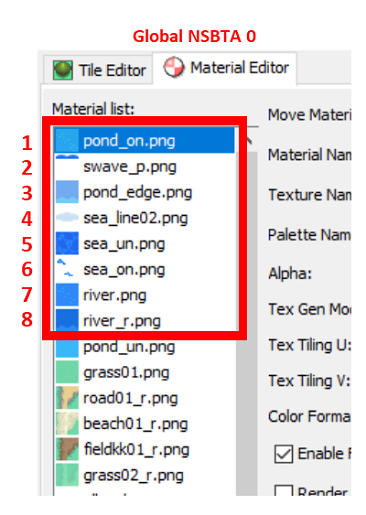Viewport: 366px width, 515px height.
Task: Select pond_un.png in the material list
Action: (145, 347)
